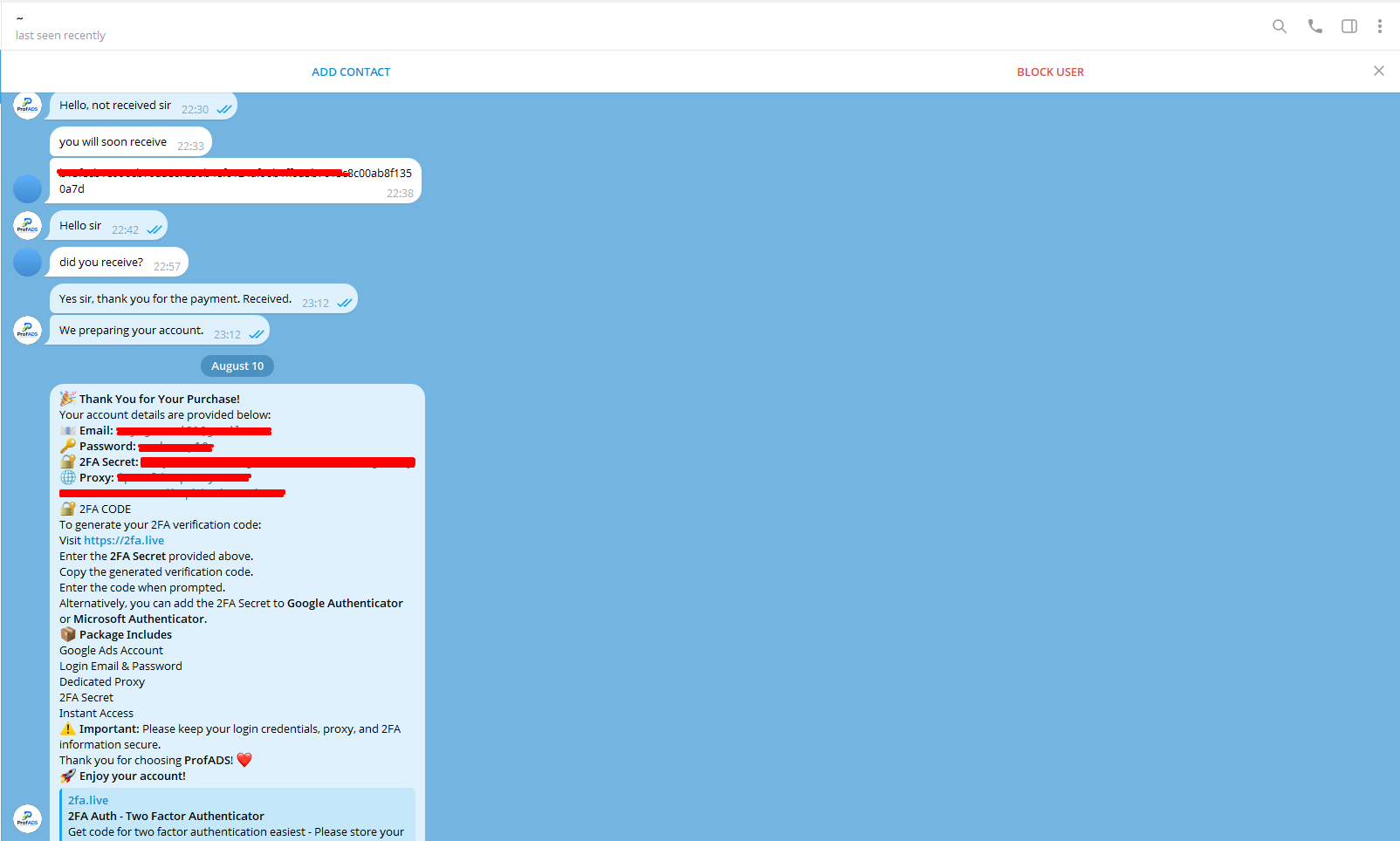Click the 22:57 timestamp on "did you receive?"
The width and height of the screenshot is (1400, 841).
[x=167, y=267]
